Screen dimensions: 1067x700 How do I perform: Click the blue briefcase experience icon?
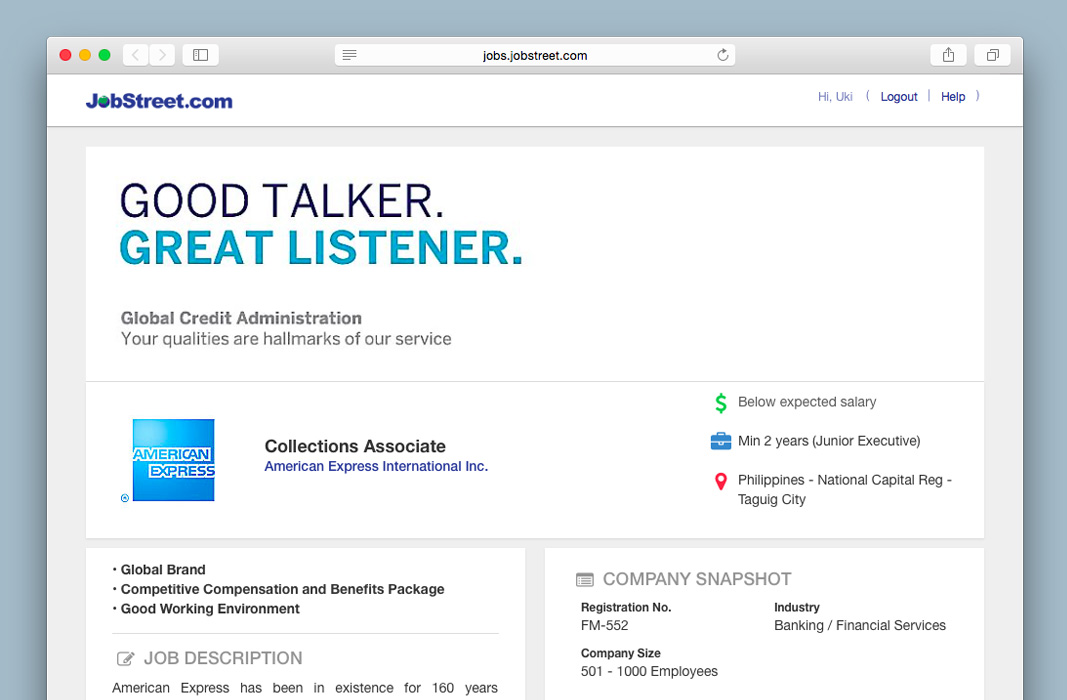(721, 441)
